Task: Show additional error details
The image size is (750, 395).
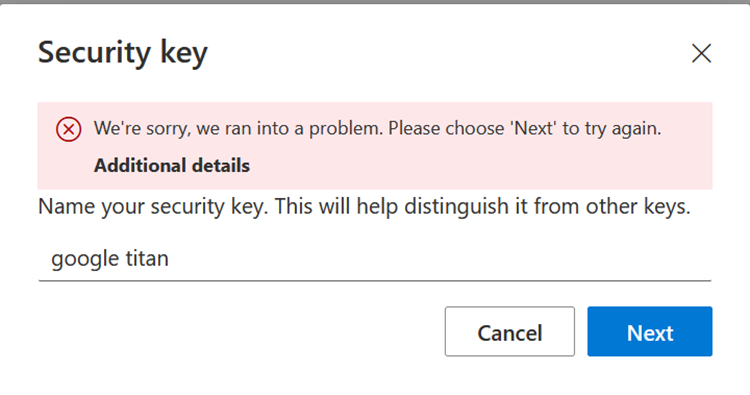Action: 172,165
